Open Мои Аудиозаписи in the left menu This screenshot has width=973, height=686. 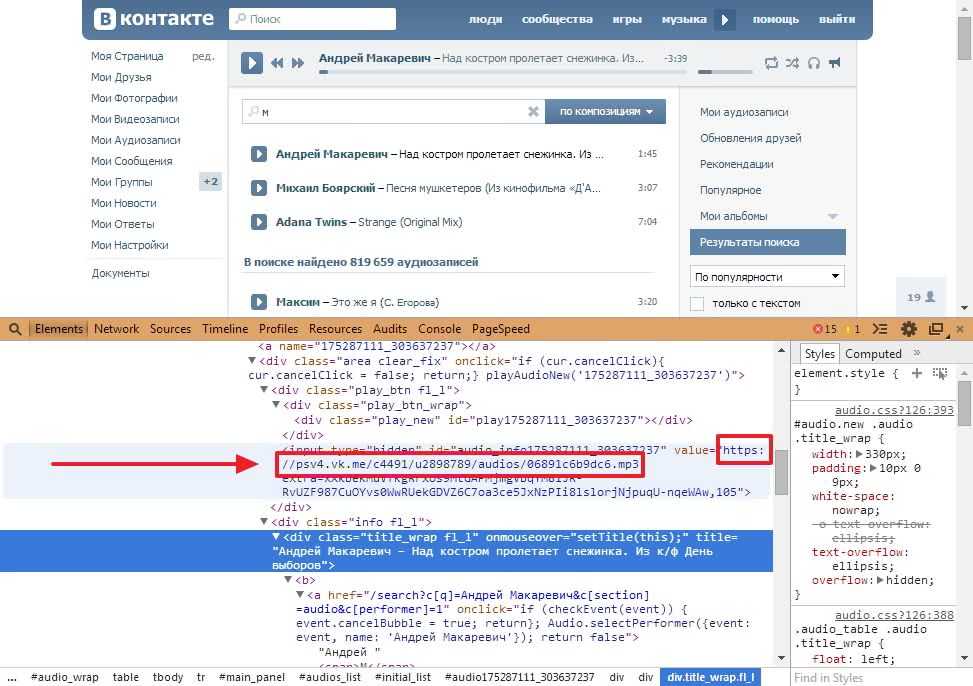pyautogui.click(x=136, y=140)
